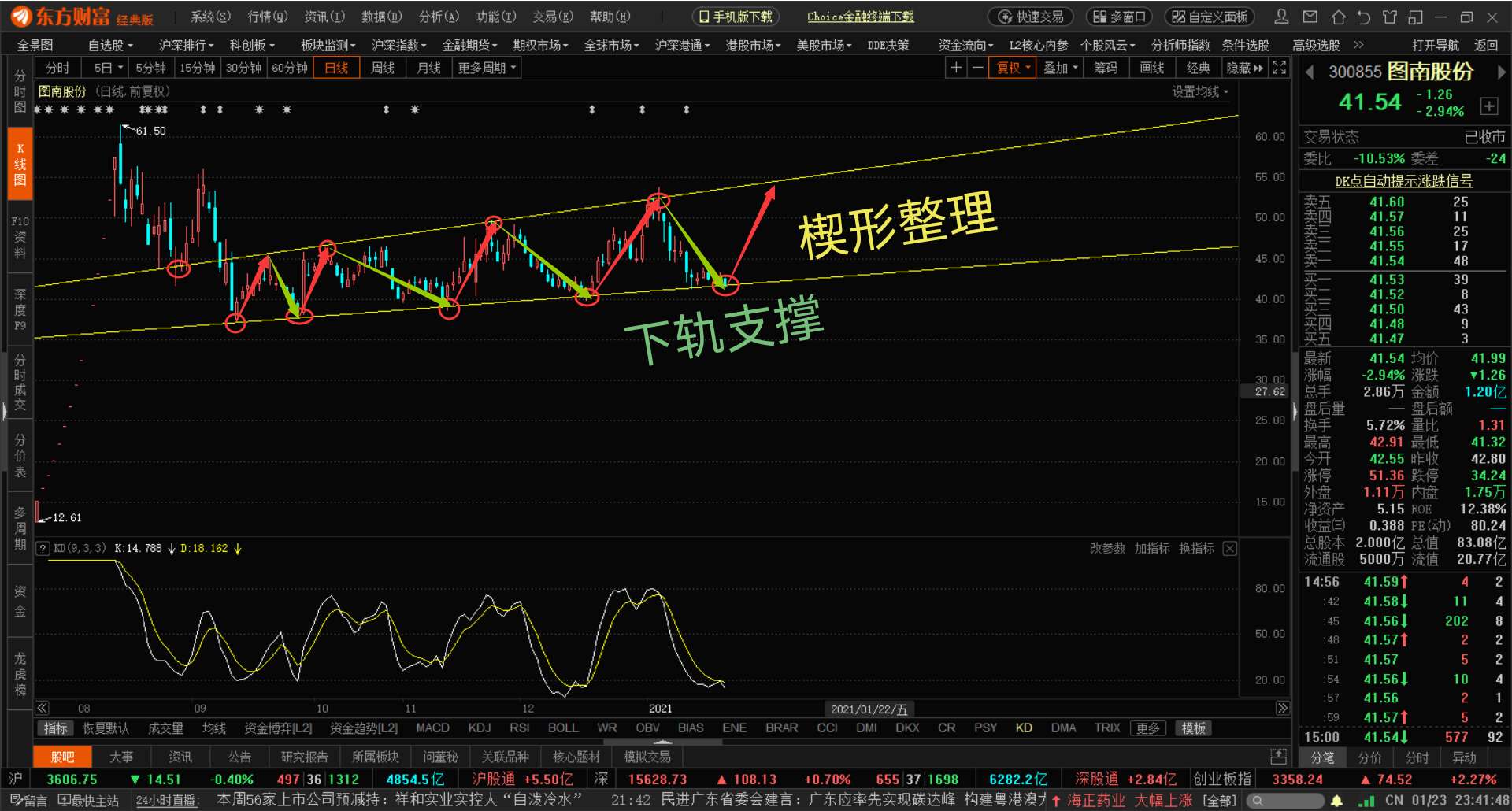Expand 沪深排行 menu
1512x811 pixels.
click(x=186, y=45)
